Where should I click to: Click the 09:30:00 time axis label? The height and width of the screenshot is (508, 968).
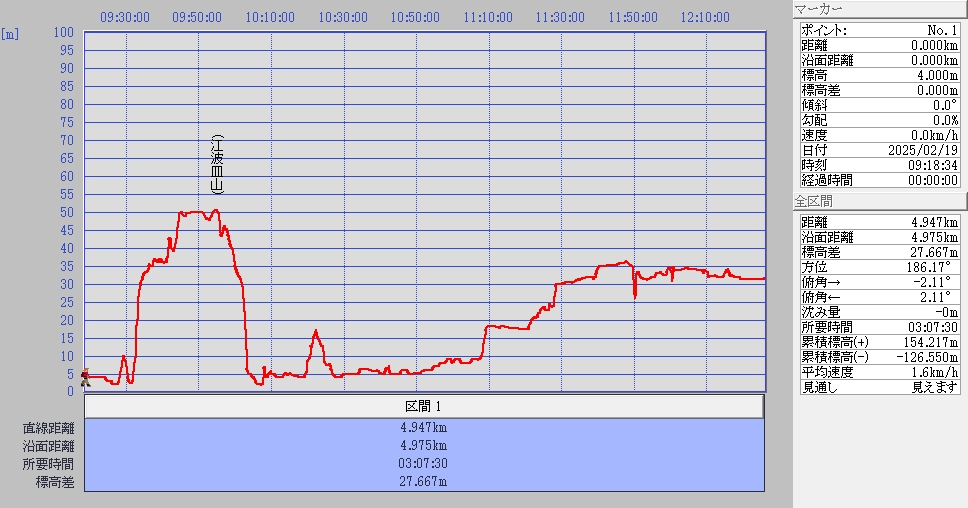tap(126, 17)
